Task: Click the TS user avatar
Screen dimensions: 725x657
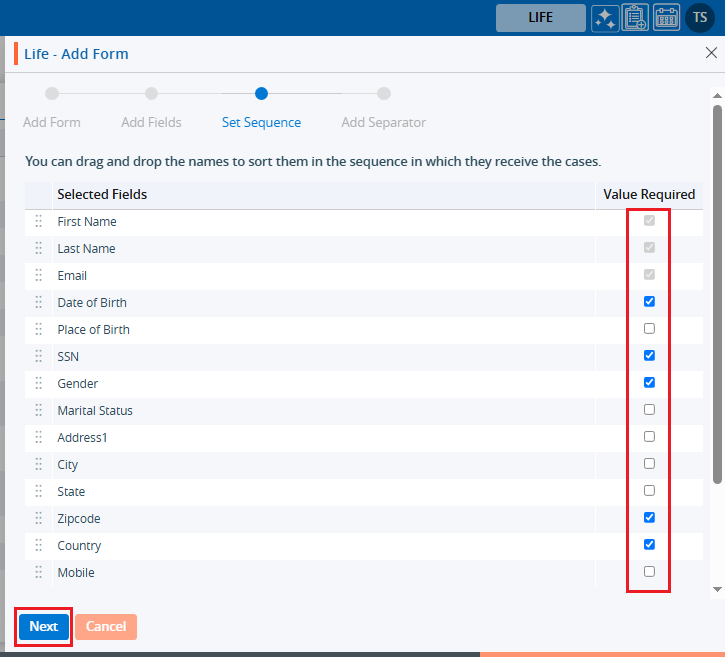Action: pos(700,18)
